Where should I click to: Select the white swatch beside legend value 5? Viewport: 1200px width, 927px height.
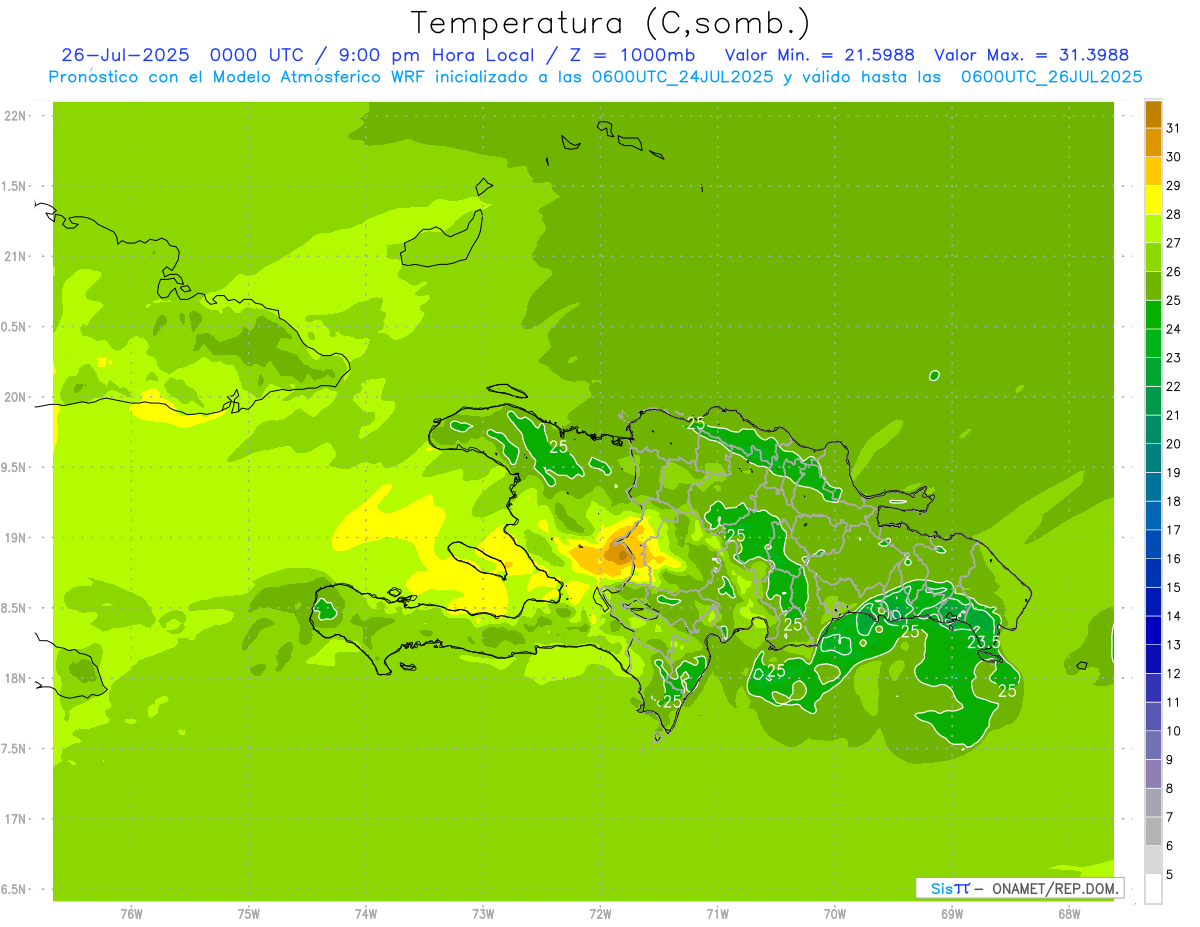[1153, 888]
